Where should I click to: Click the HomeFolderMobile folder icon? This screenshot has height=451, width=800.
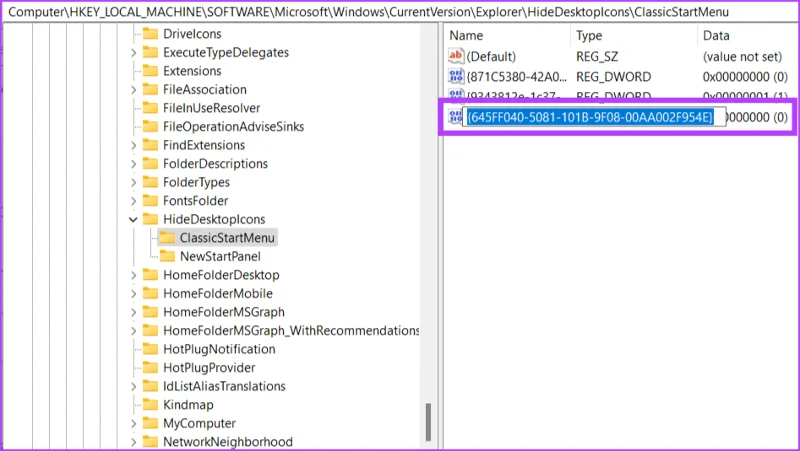click(x=150, y=293)
